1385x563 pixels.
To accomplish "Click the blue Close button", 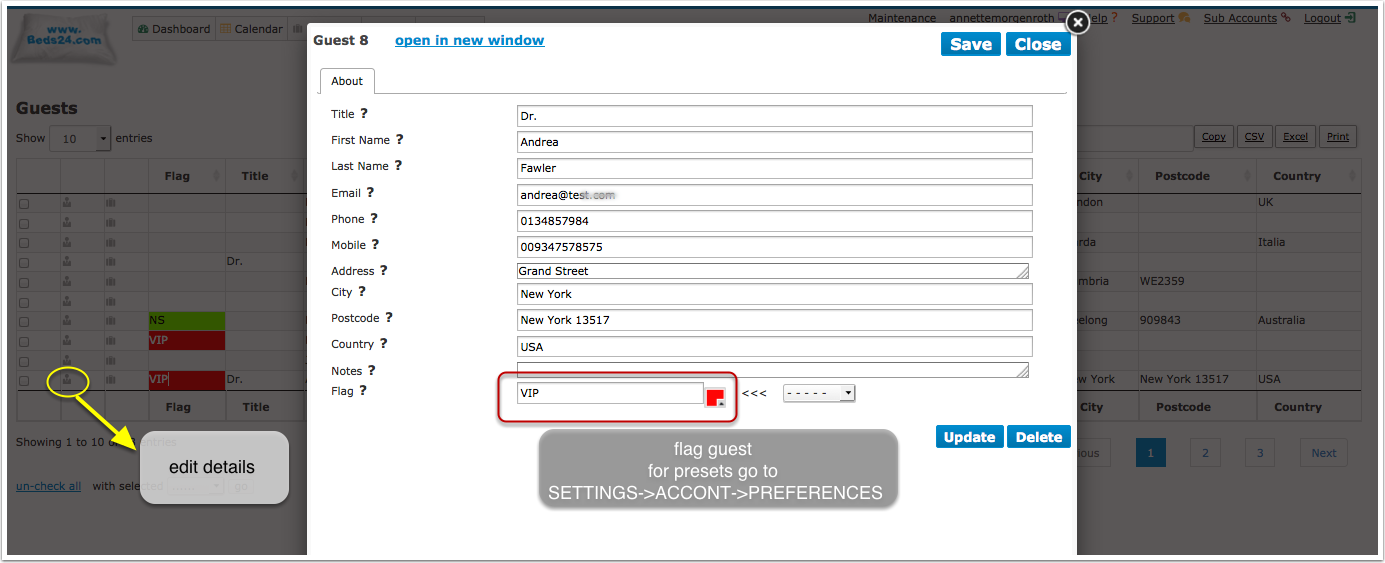I will 1038,44.
